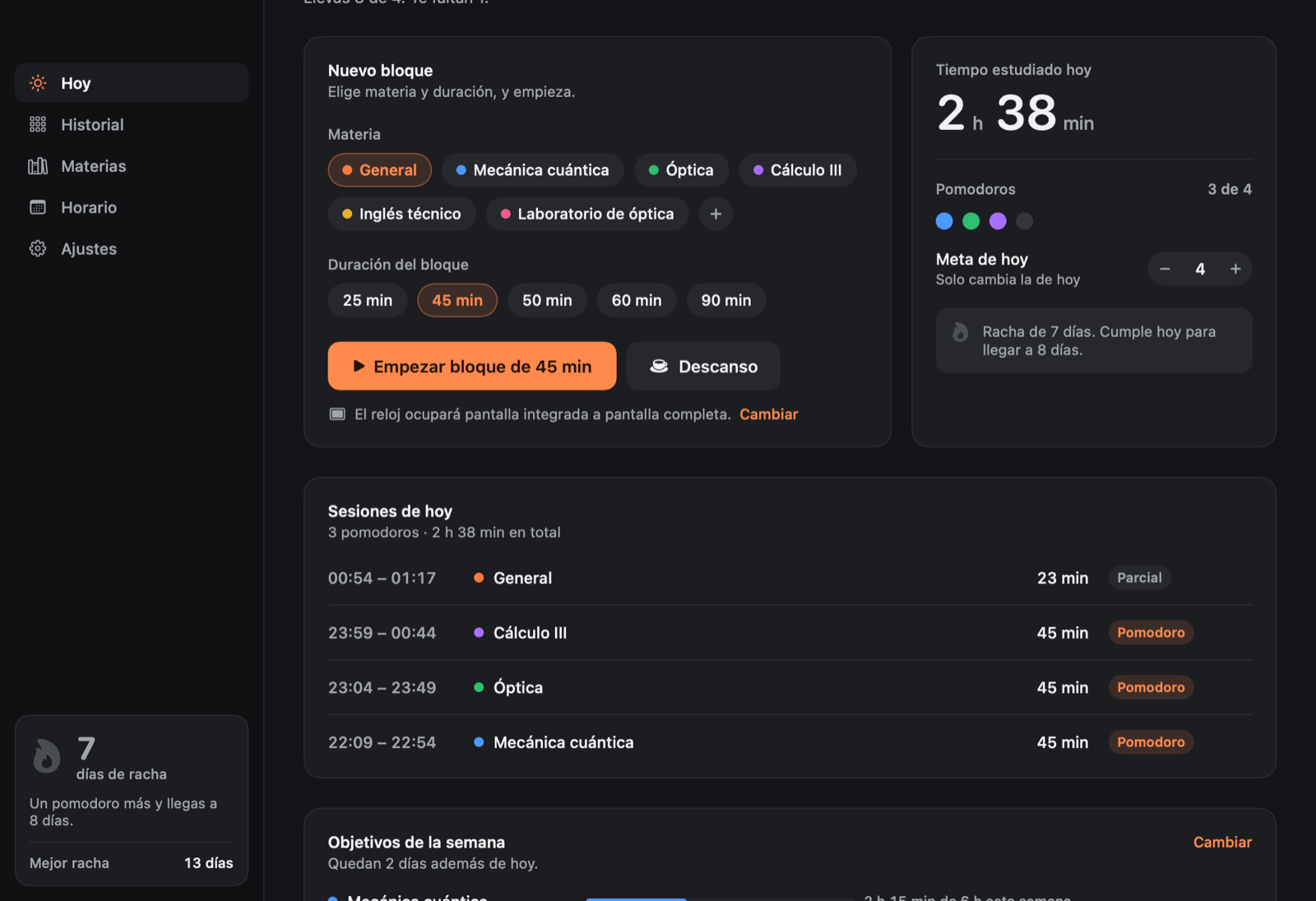Open the Cálculo III session row
1316x901 pixels.
(790, 633)
